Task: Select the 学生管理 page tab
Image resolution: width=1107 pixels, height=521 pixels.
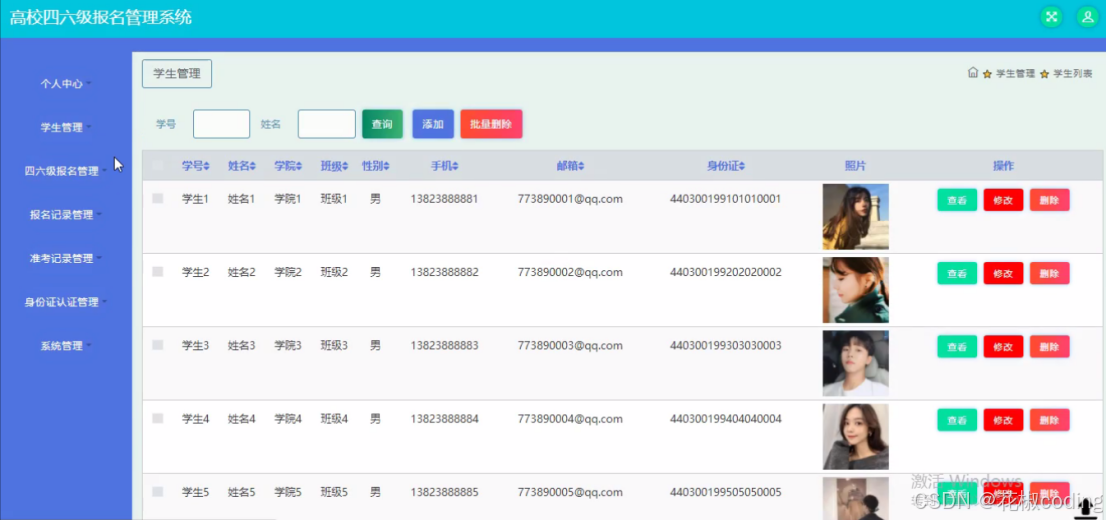Action: point(176,73)
